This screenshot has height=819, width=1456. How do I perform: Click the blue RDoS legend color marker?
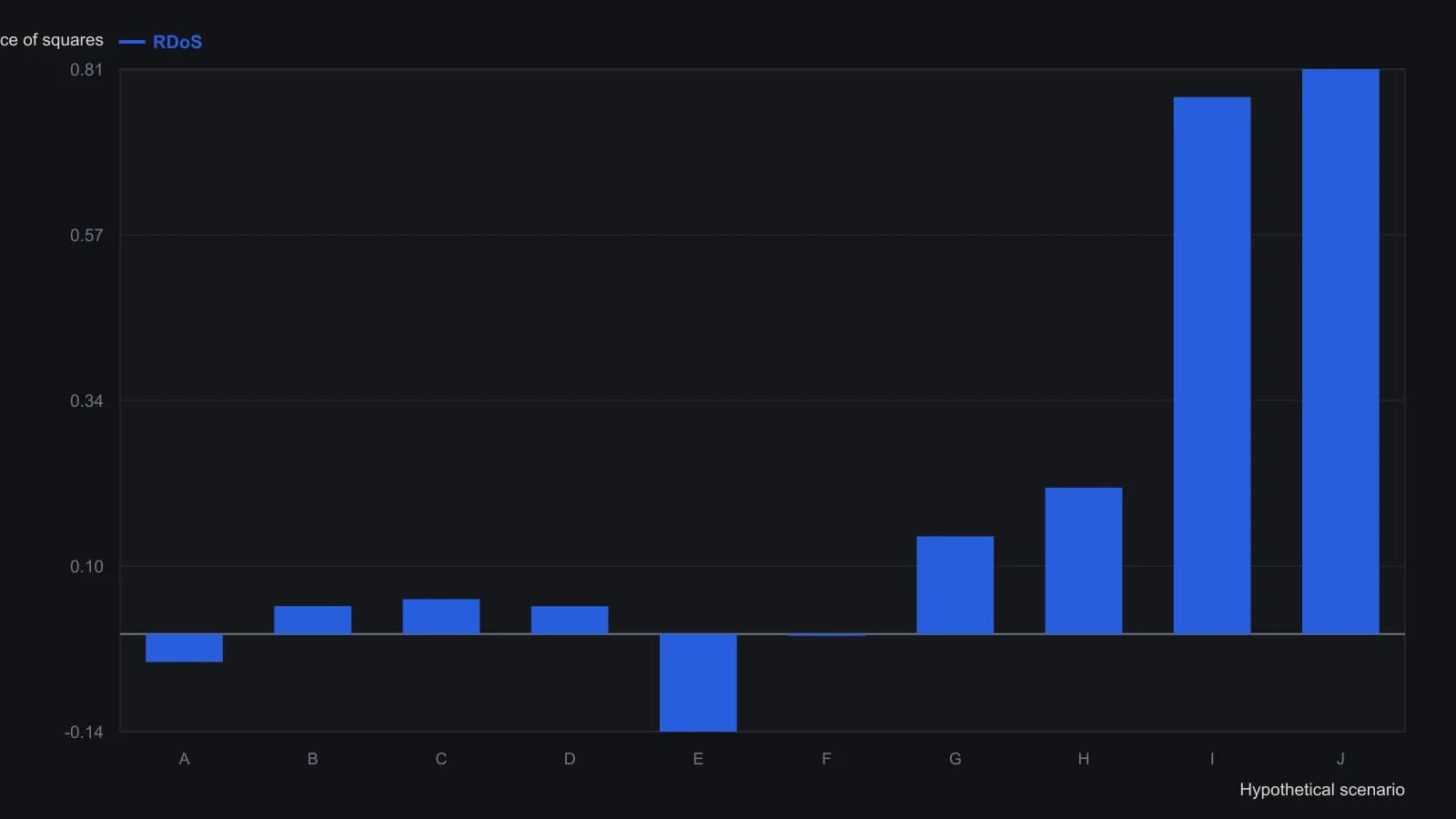[x=132, y=42]
